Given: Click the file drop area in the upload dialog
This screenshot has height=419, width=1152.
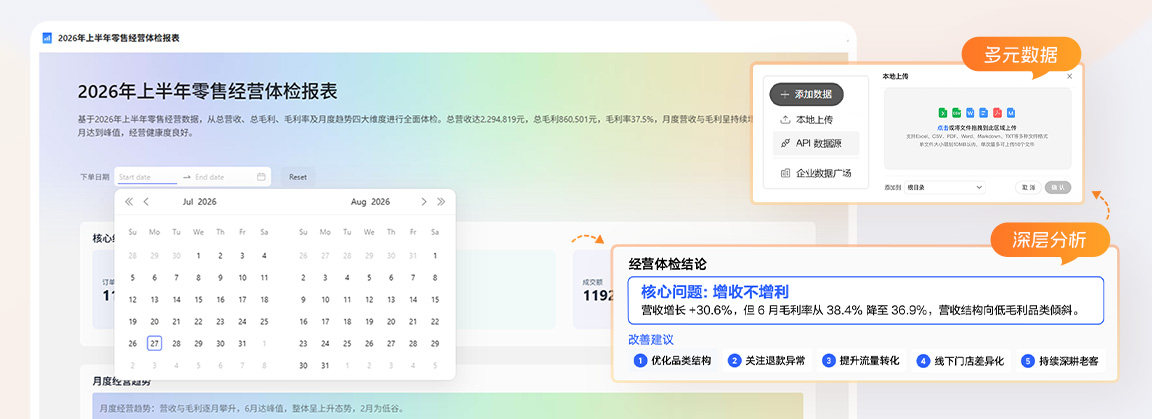Looking at the screenshot, I should point(977,128).
